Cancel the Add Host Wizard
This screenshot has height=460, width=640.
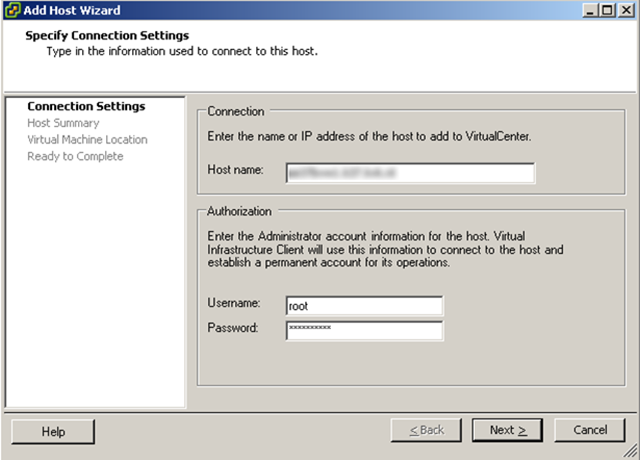click(590, 430)
